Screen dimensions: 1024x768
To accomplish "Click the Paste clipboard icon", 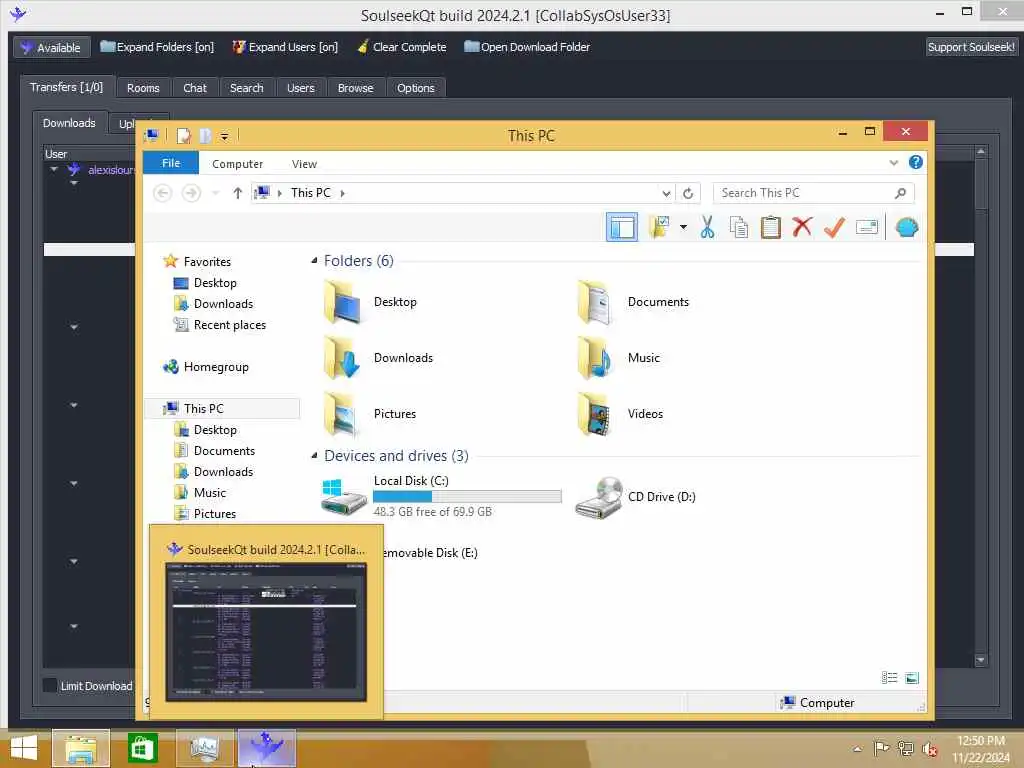I will click(x=771, y=227).
